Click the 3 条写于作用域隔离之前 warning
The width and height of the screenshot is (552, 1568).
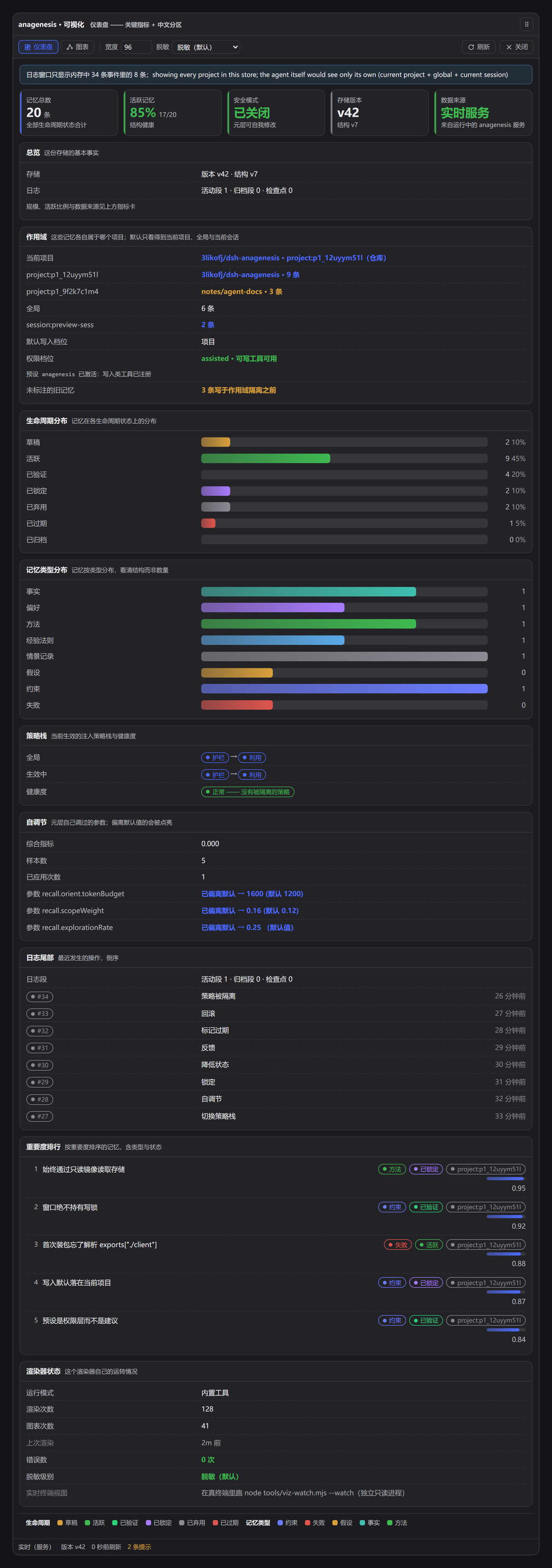(x=239, y=390)
